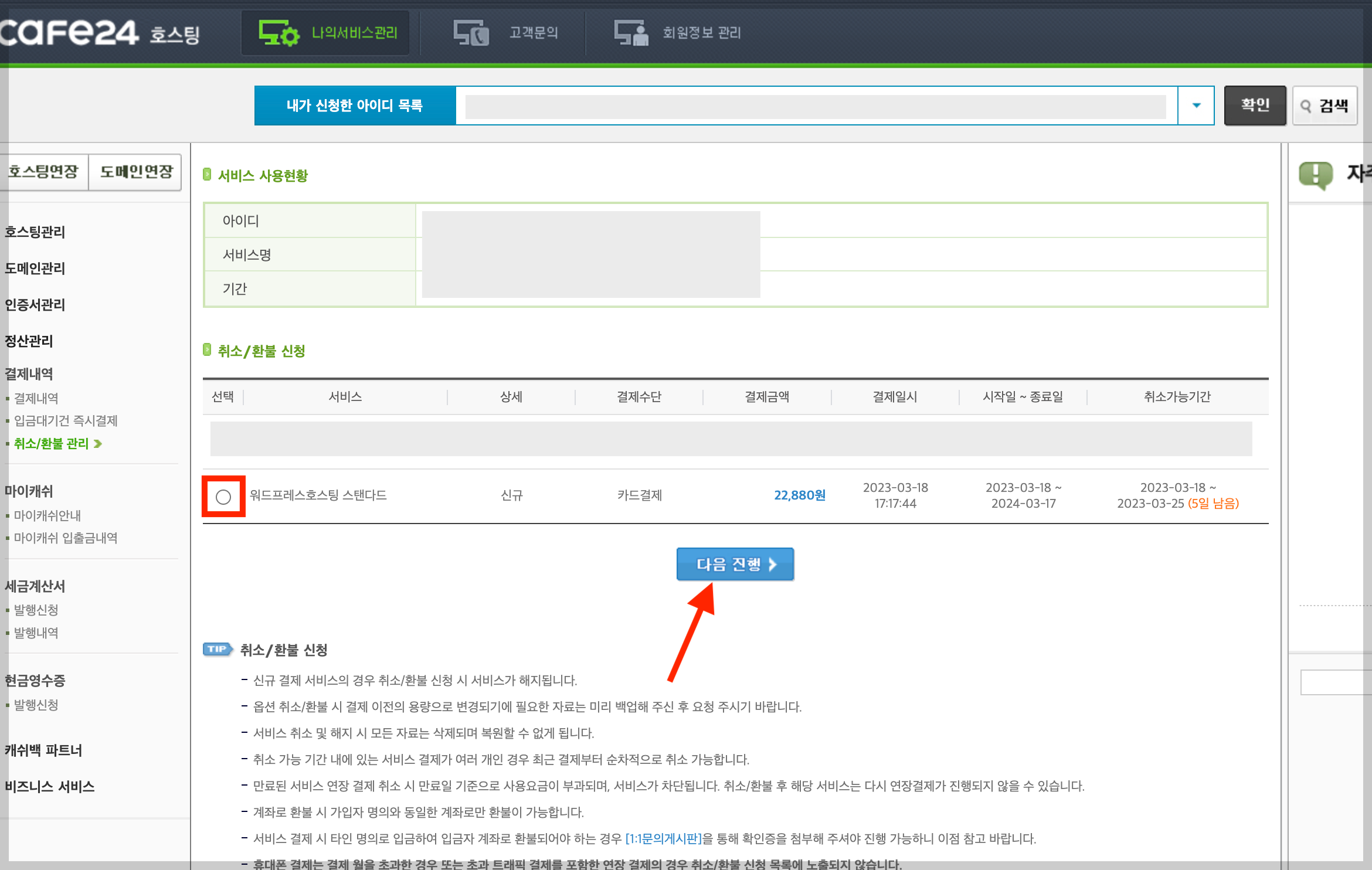
Task: Open 입금대기건 즉시결제 in sidebar
Action: click(66, 421)
